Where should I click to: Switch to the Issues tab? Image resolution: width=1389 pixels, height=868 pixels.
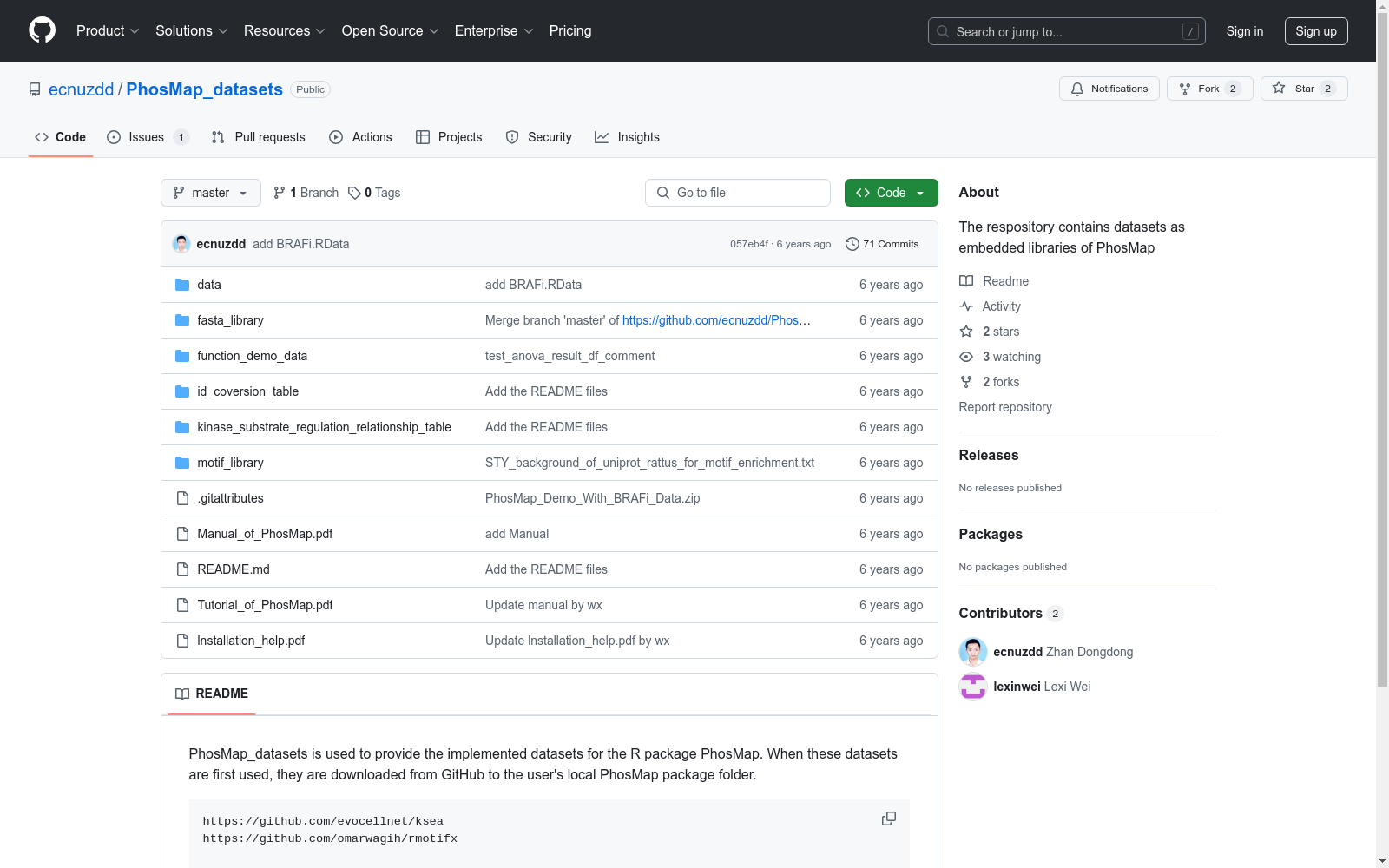[148, 137]
